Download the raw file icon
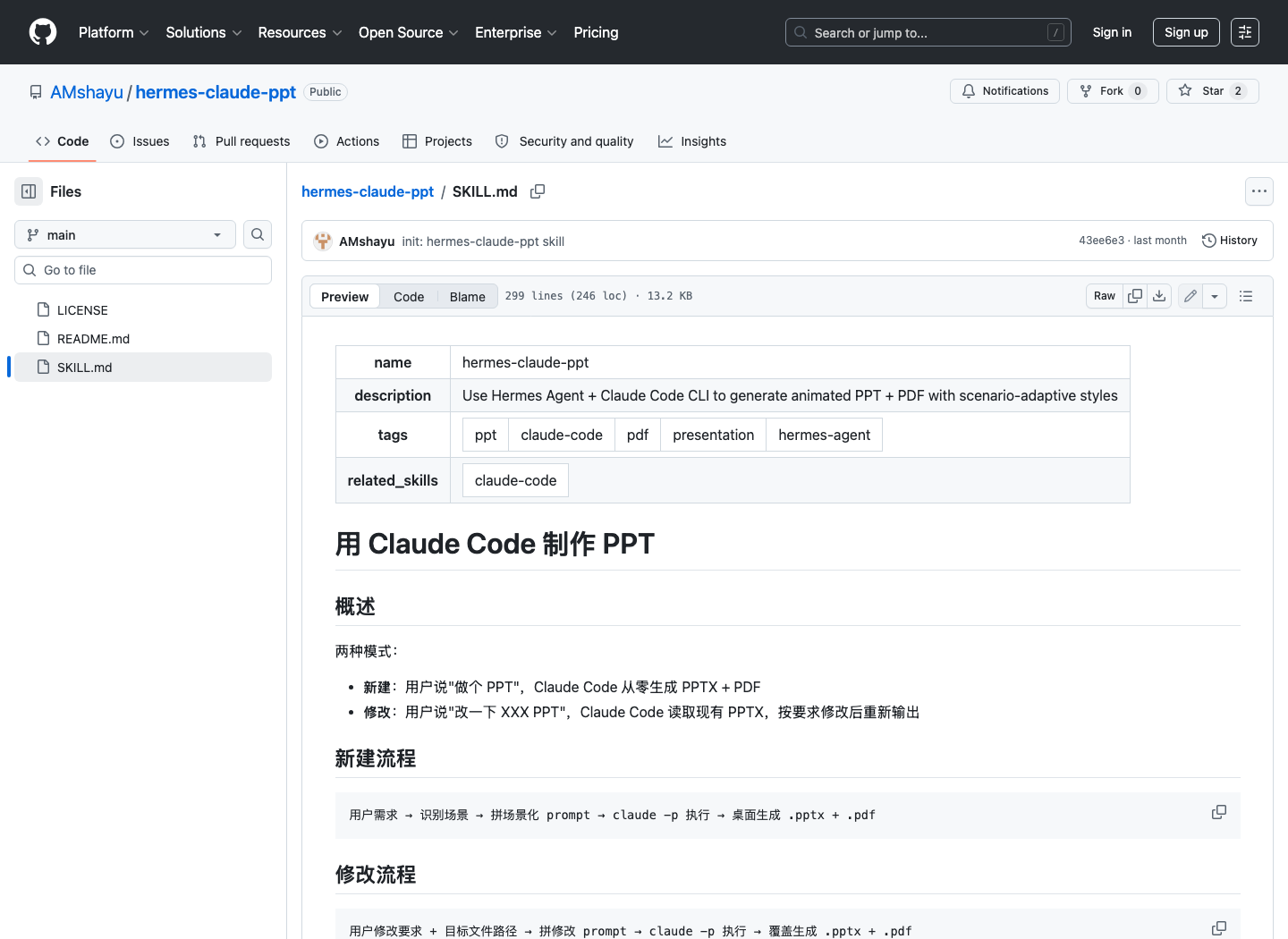 pos(1159,296)
